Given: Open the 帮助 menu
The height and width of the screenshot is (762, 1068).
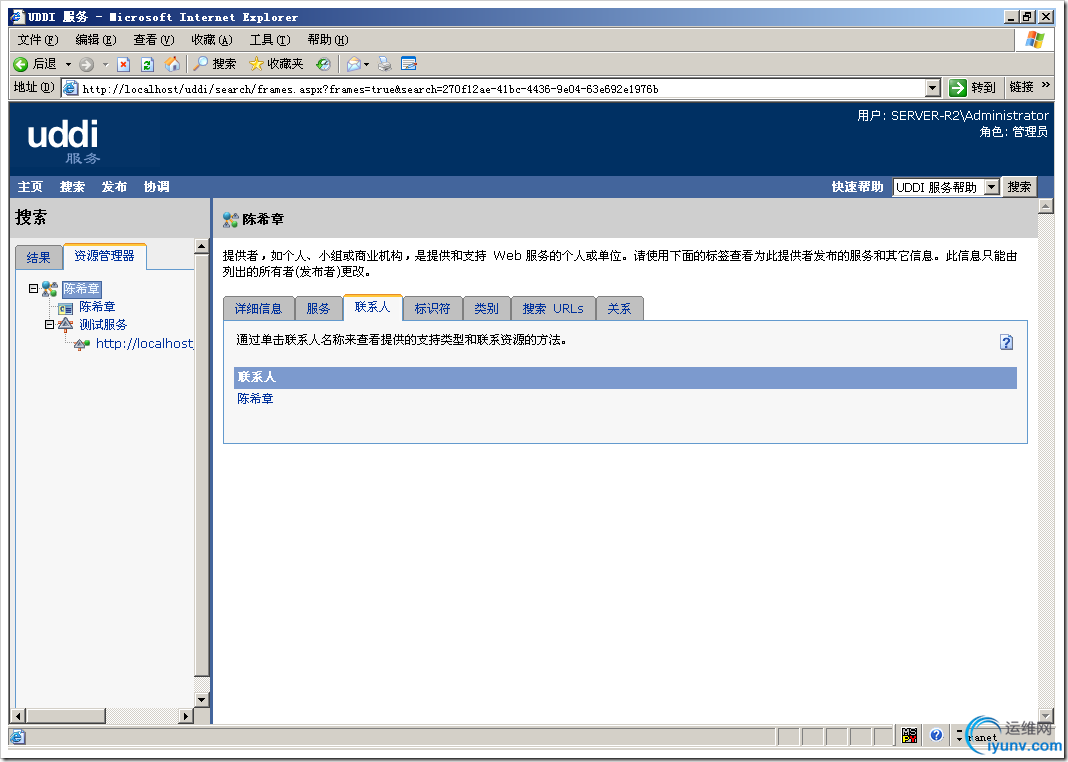Looking at the screenshot, I should [x=328, y=39].
